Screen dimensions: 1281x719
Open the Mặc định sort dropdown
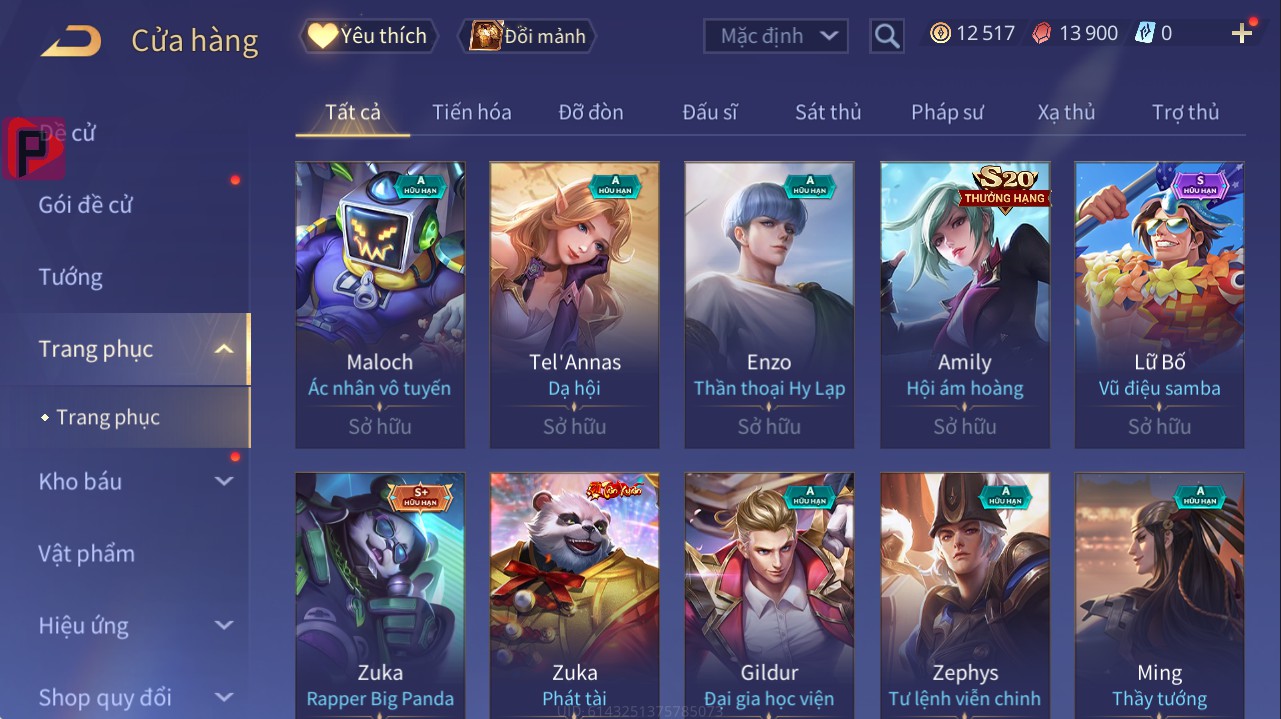click(x=776, y=36)
